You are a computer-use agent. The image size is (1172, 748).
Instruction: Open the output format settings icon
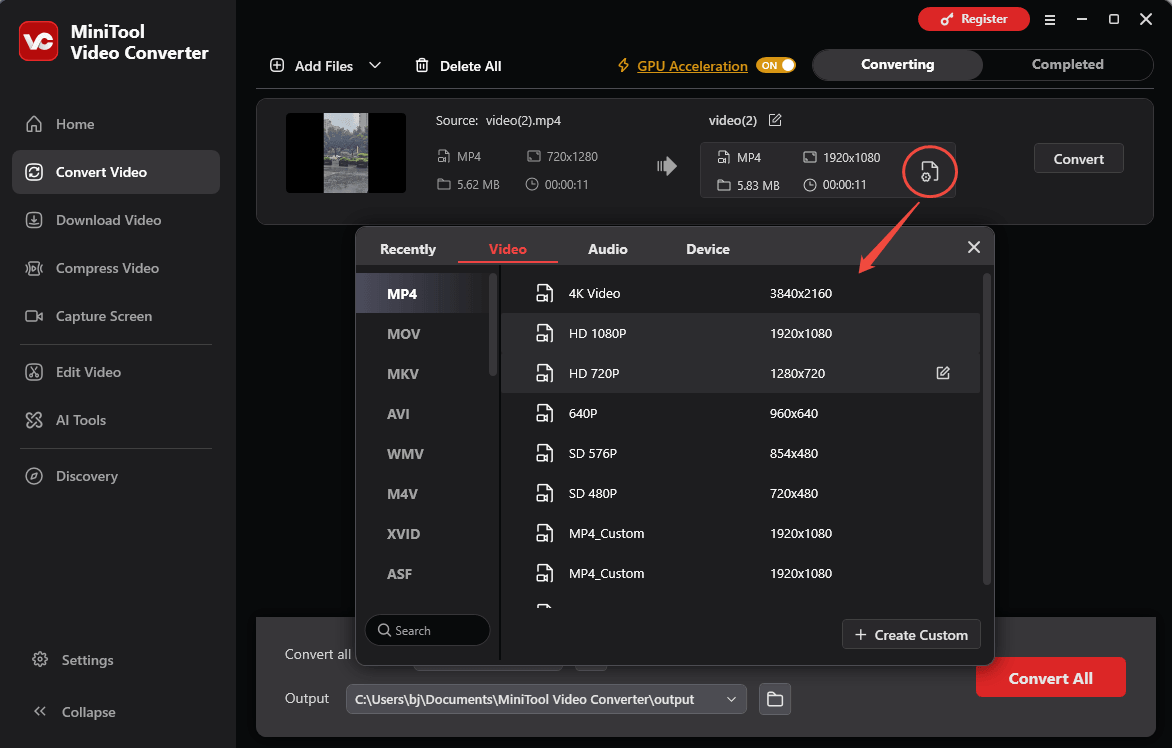pos(929,171)
